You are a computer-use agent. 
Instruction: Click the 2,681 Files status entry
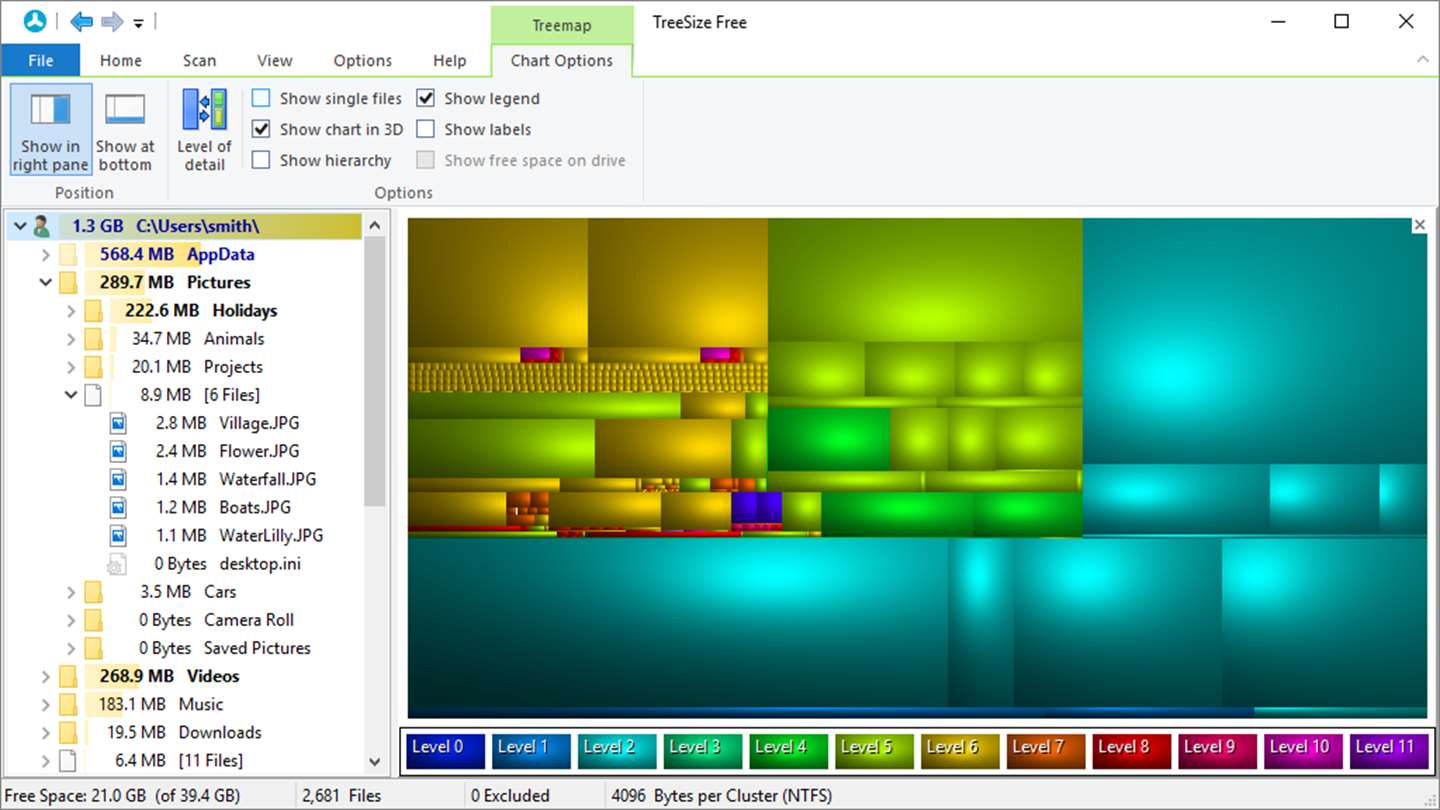pos(341,796)
